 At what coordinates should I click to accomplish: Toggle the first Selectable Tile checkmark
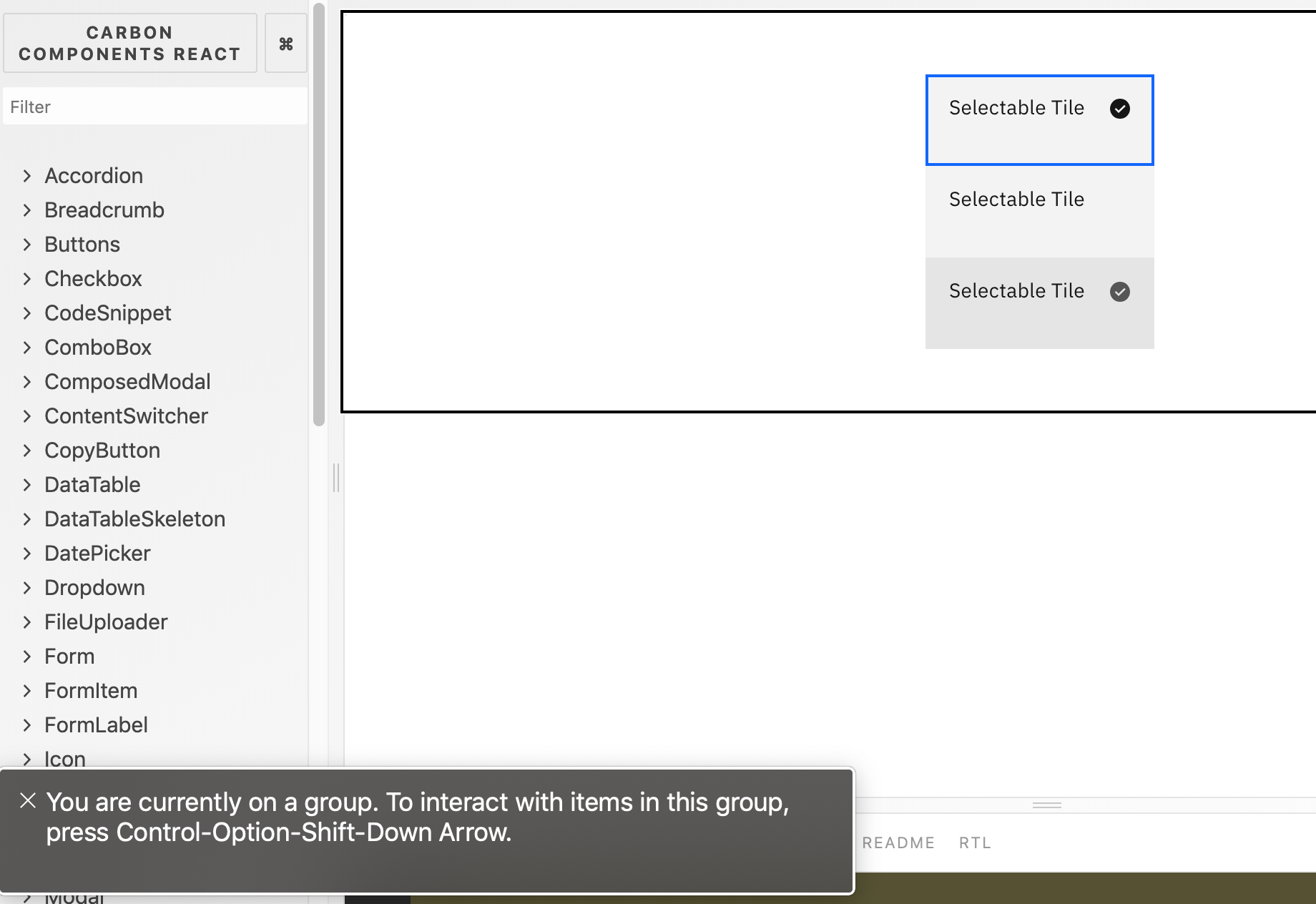(x=1119, y=109)
